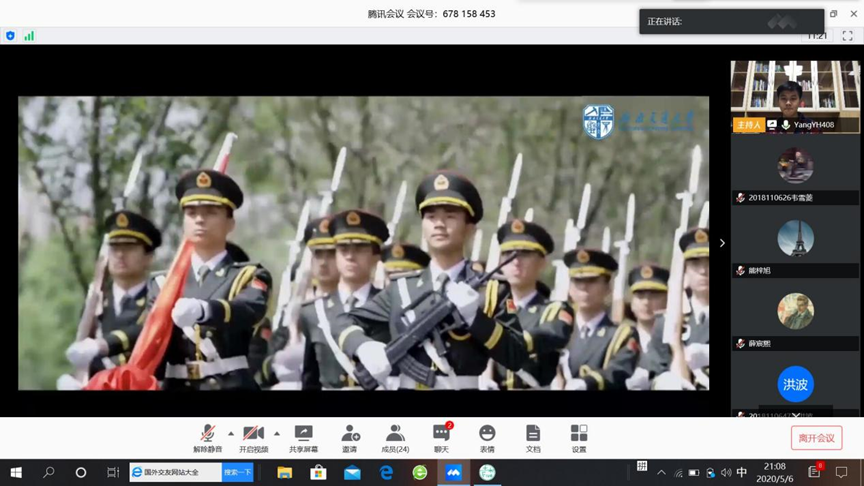
Task: Expand audio options arrow beside 解除静音
Action: point(231,433)
